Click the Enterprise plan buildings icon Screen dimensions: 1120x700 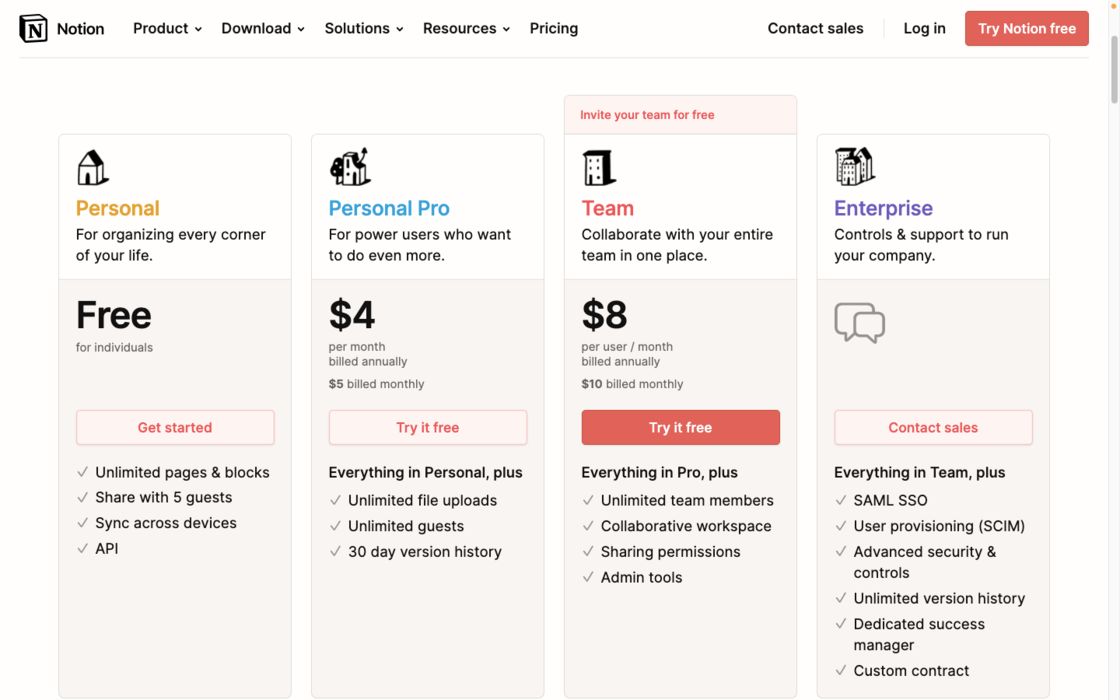[x=855, y=167]
